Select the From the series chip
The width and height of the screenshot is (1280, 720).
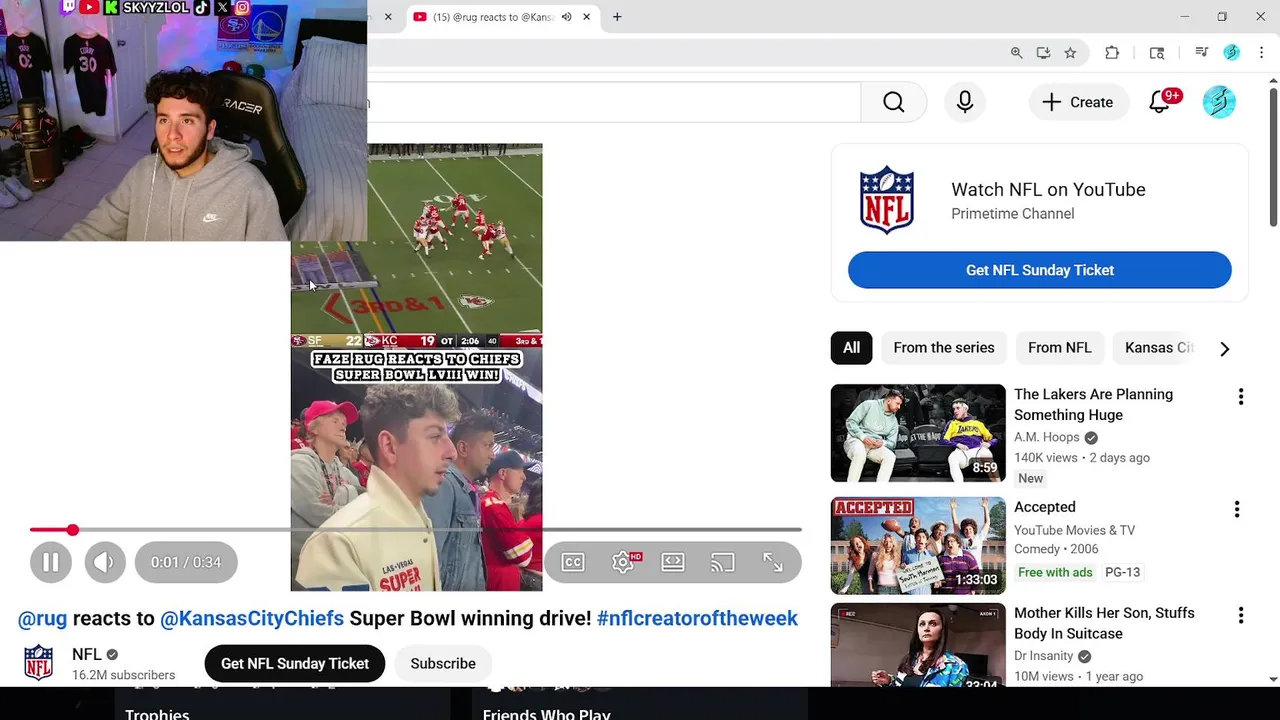click(944, 348)
